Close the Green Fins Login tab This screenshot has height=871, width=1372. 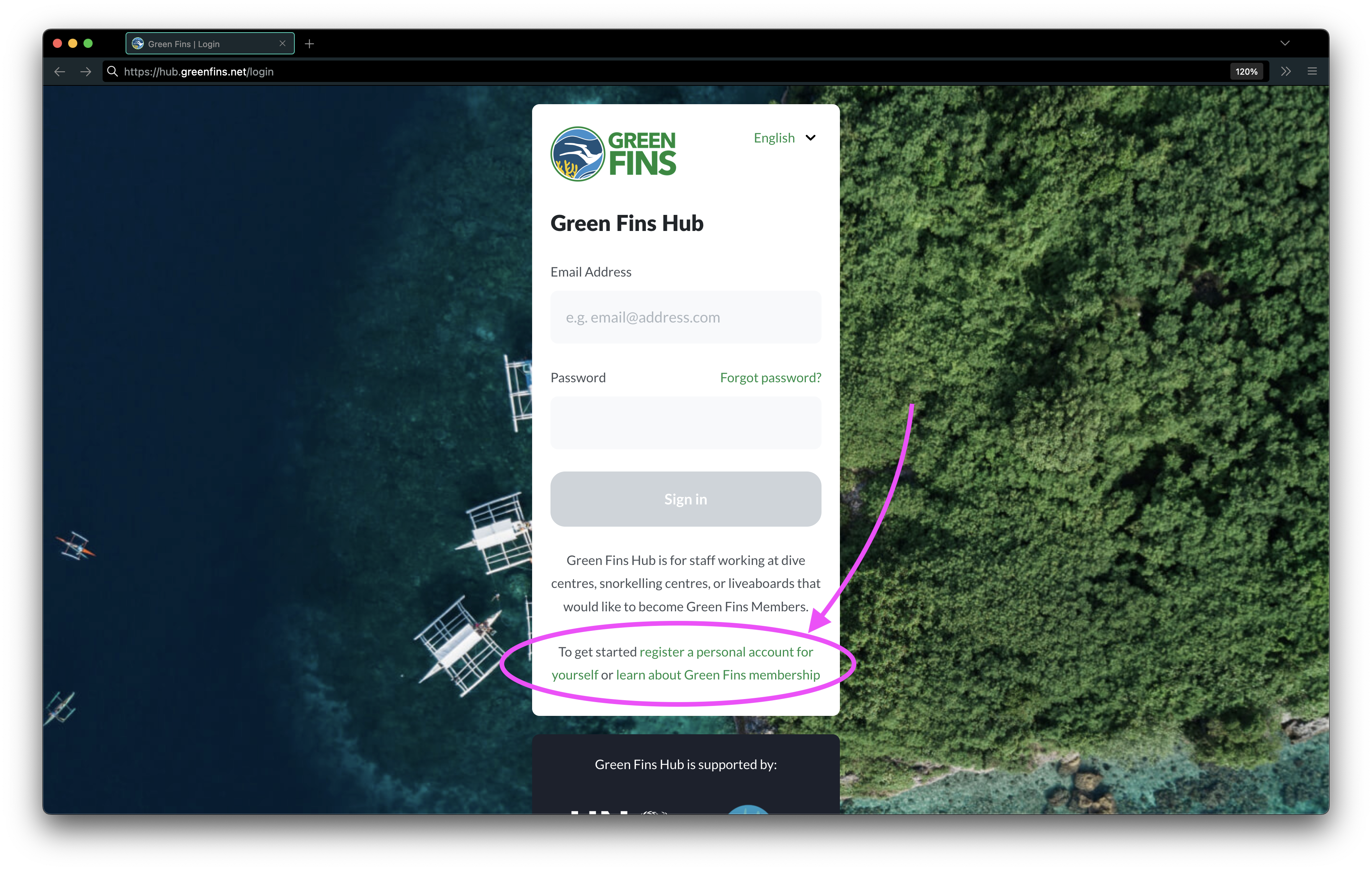pyautogui.click(x=282, y=44)
